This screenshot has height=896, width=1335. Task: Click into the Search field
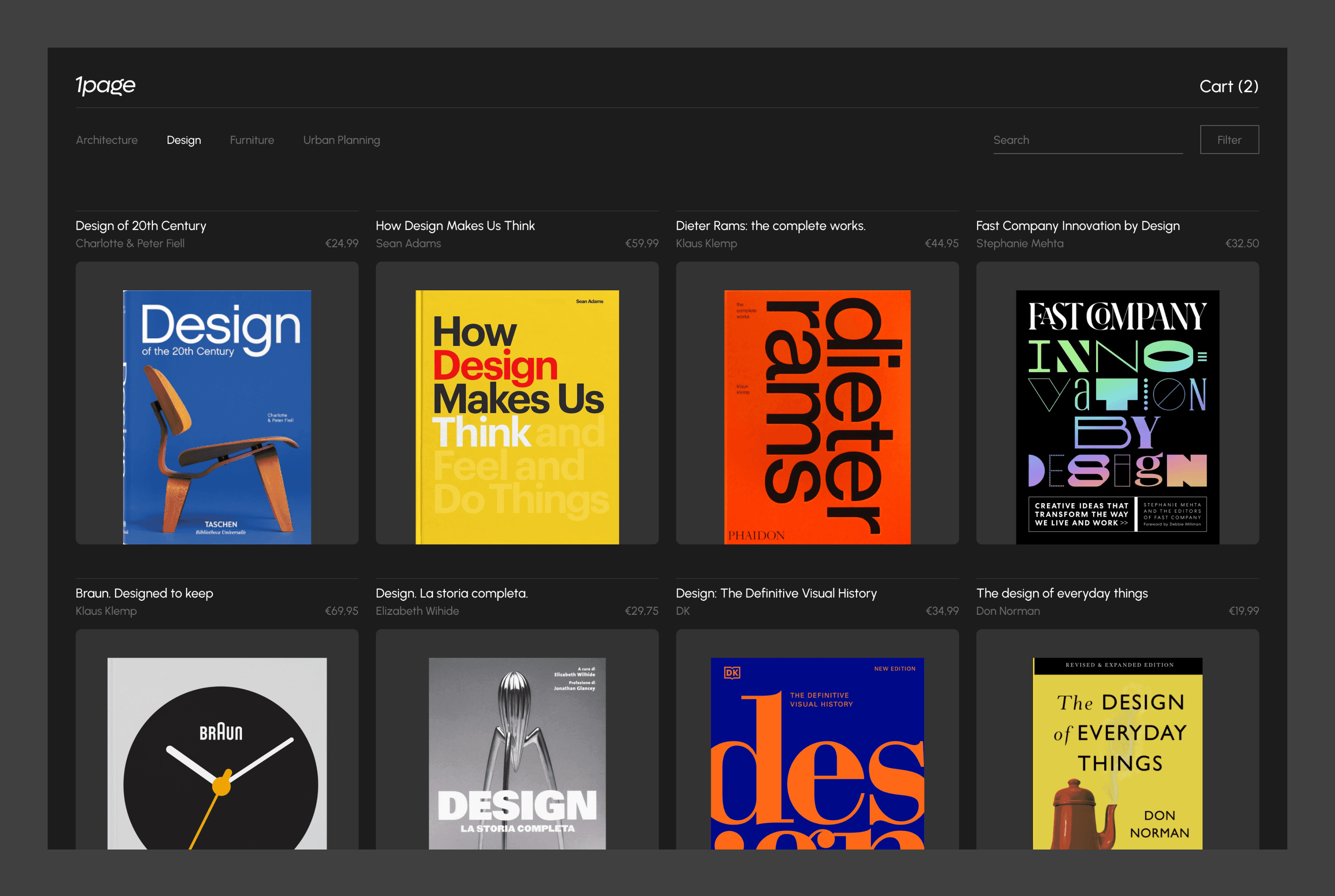(x=1087, y=140)
